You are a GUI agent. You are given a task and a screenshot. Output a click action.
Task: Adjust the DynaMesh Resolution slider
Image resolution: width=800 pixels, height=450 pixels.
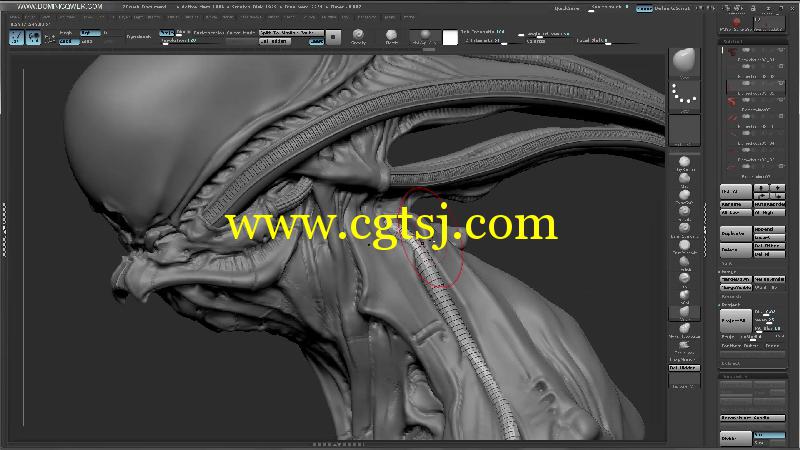coord(192,41)
